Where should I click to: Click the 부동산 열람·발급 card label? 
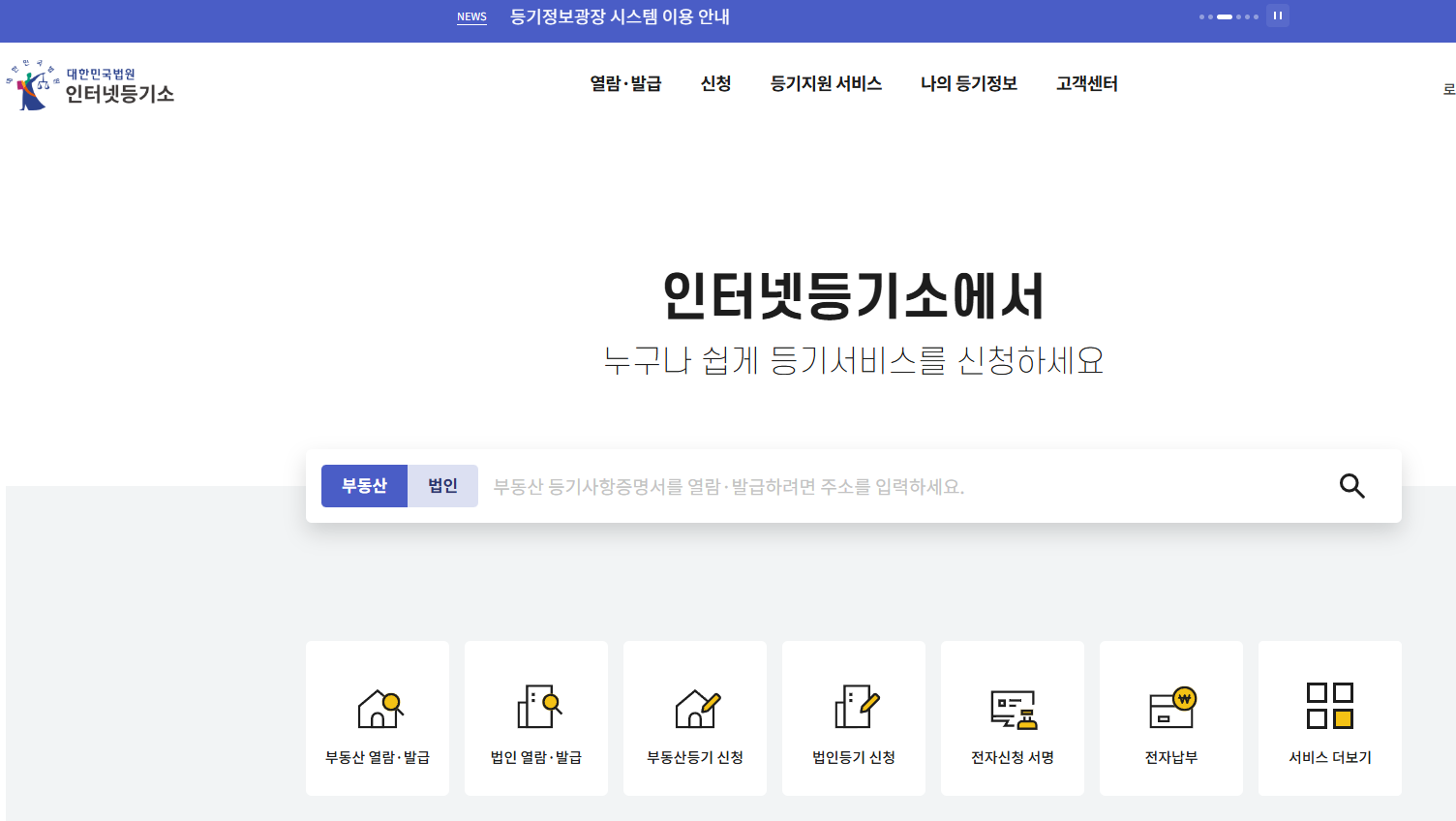pyautogui.click(x=378, y=757)
